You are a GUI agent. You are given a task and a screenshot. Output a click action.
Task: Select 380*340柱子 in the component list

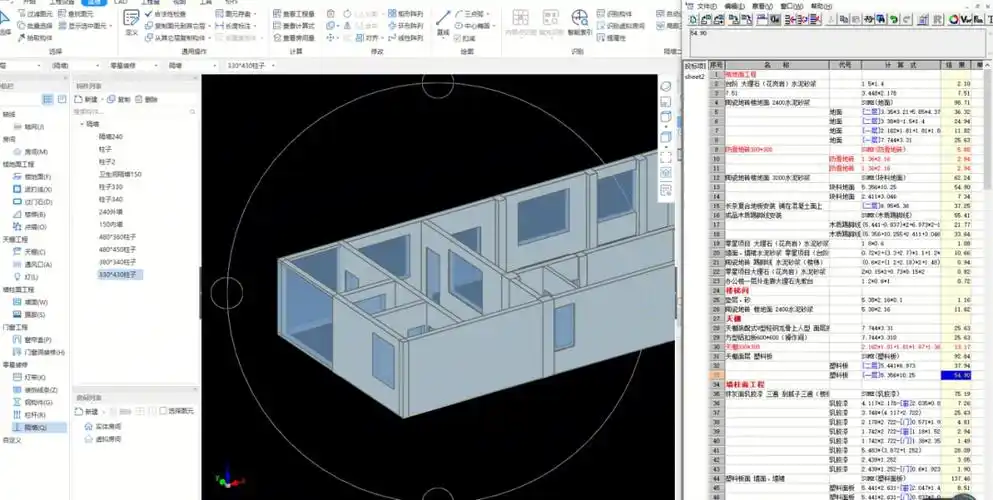point(117,261)
